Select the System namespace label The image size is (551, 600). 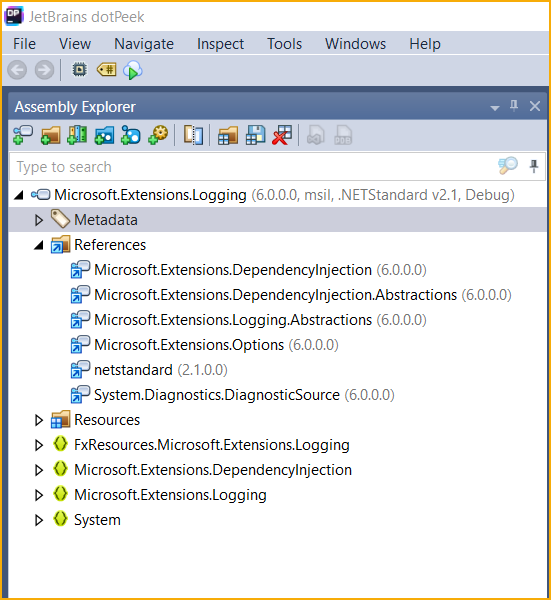point(97,520)
